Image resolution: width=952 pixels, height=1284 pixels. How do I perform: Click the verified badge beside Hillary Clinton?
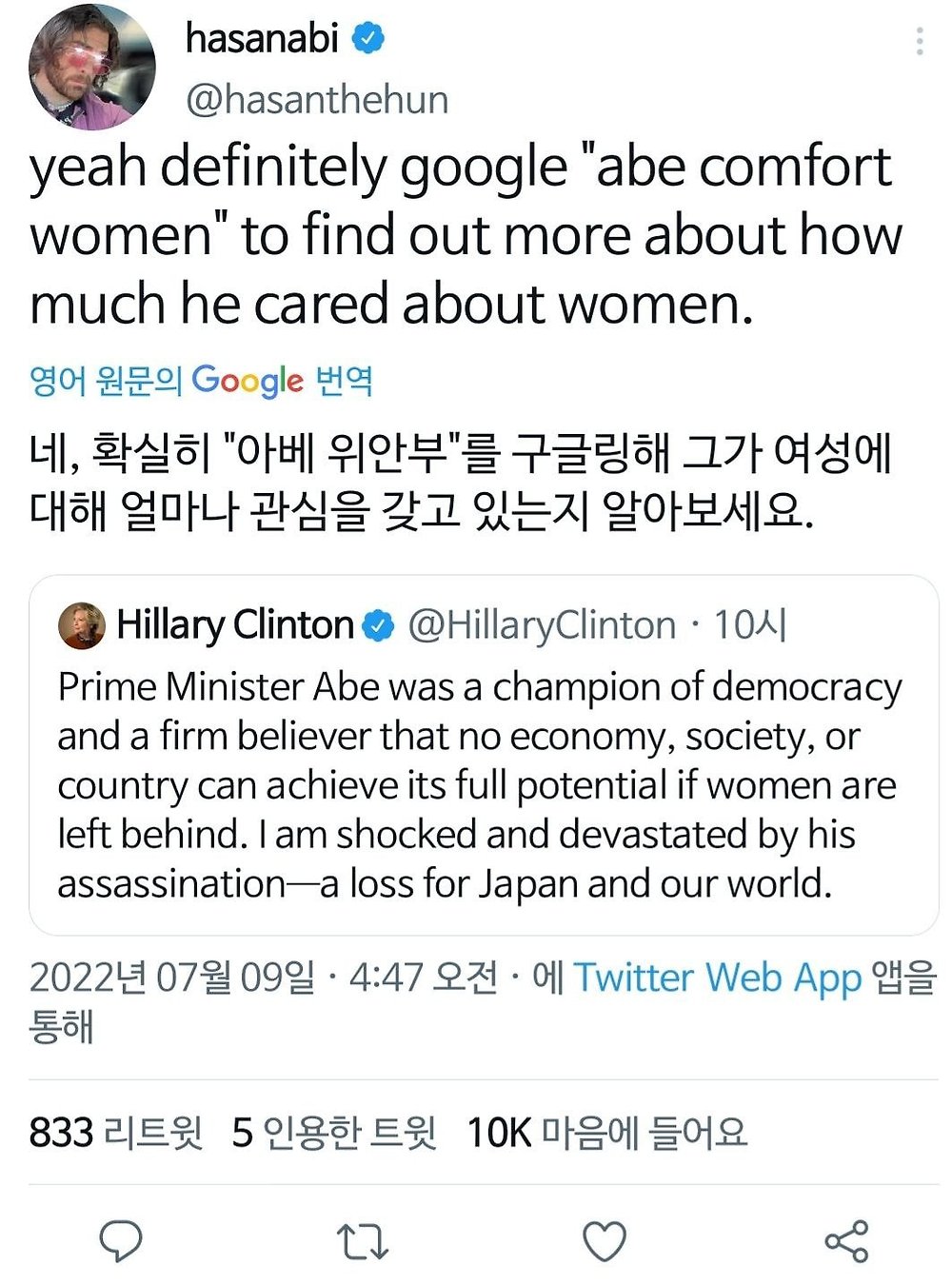coord(380,626)
